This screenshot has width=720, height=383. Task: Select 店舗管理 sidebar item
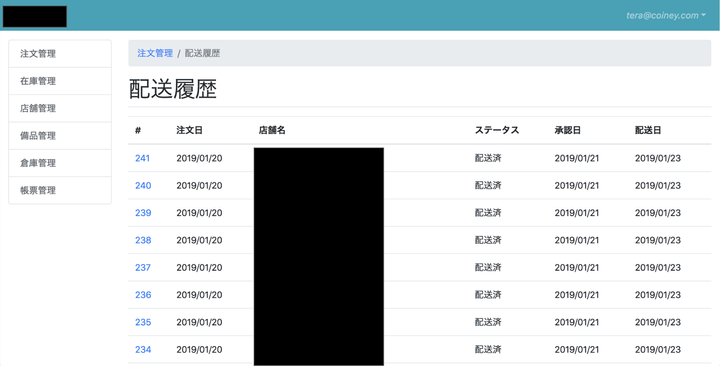tap(60, 108)
